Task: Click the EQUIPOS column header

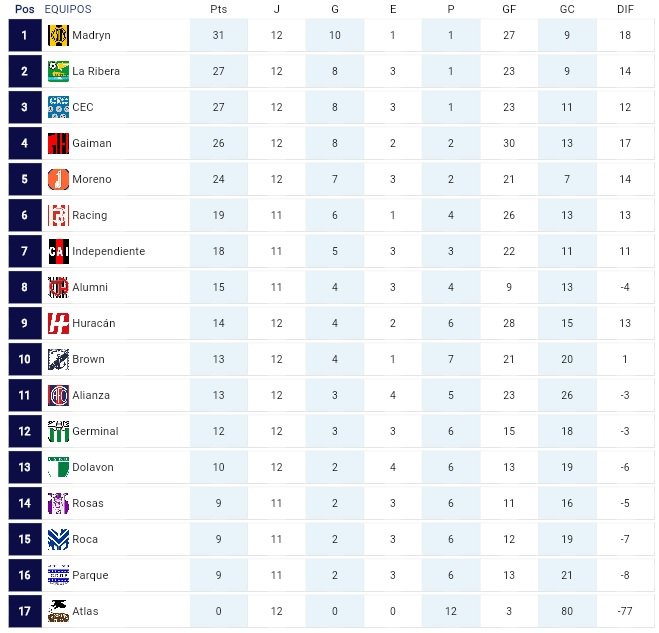Action: [x=68, y=9]
